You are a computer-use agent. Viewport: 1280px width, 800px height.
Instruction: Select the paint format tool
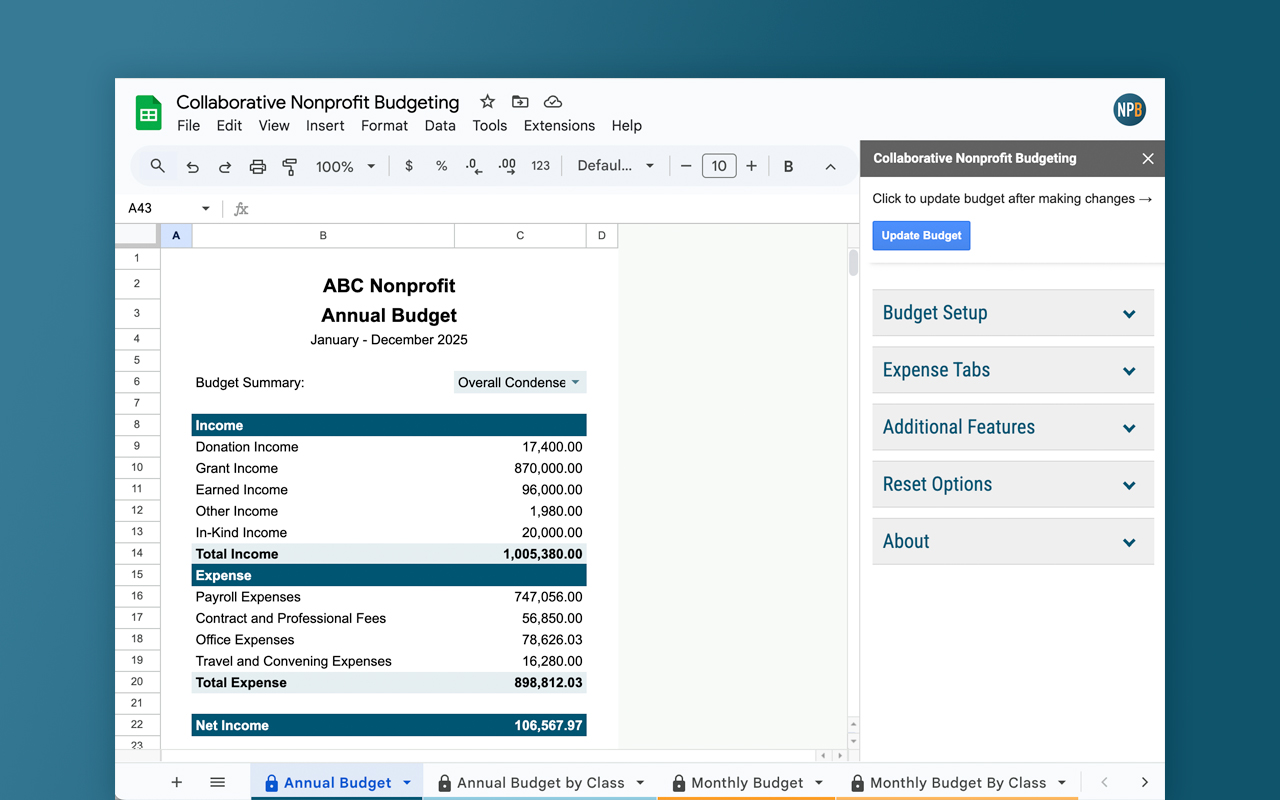pos(290,167)
